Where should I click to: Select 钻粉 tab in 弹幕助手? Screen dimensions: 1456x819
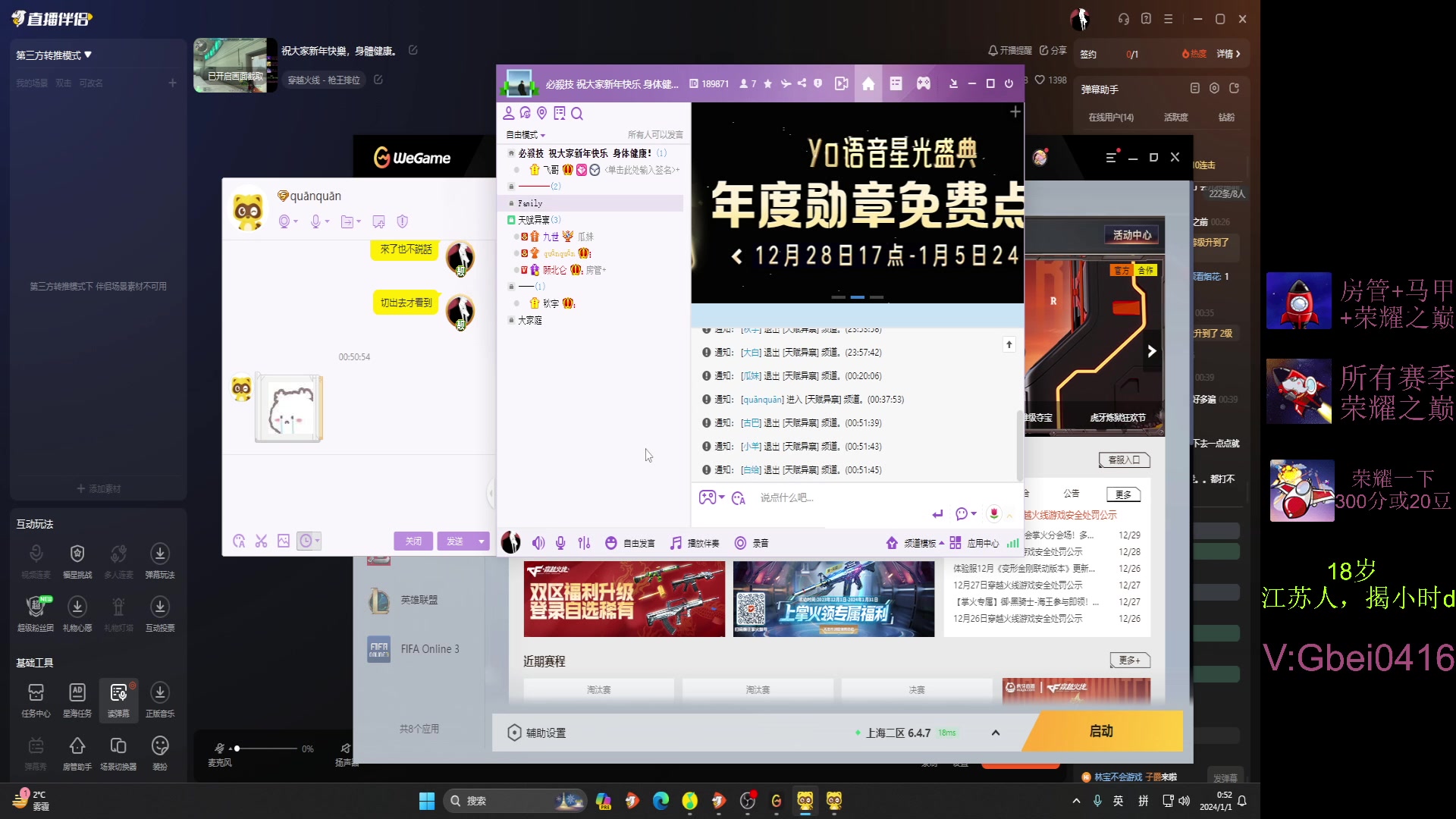click(1226, 118)
